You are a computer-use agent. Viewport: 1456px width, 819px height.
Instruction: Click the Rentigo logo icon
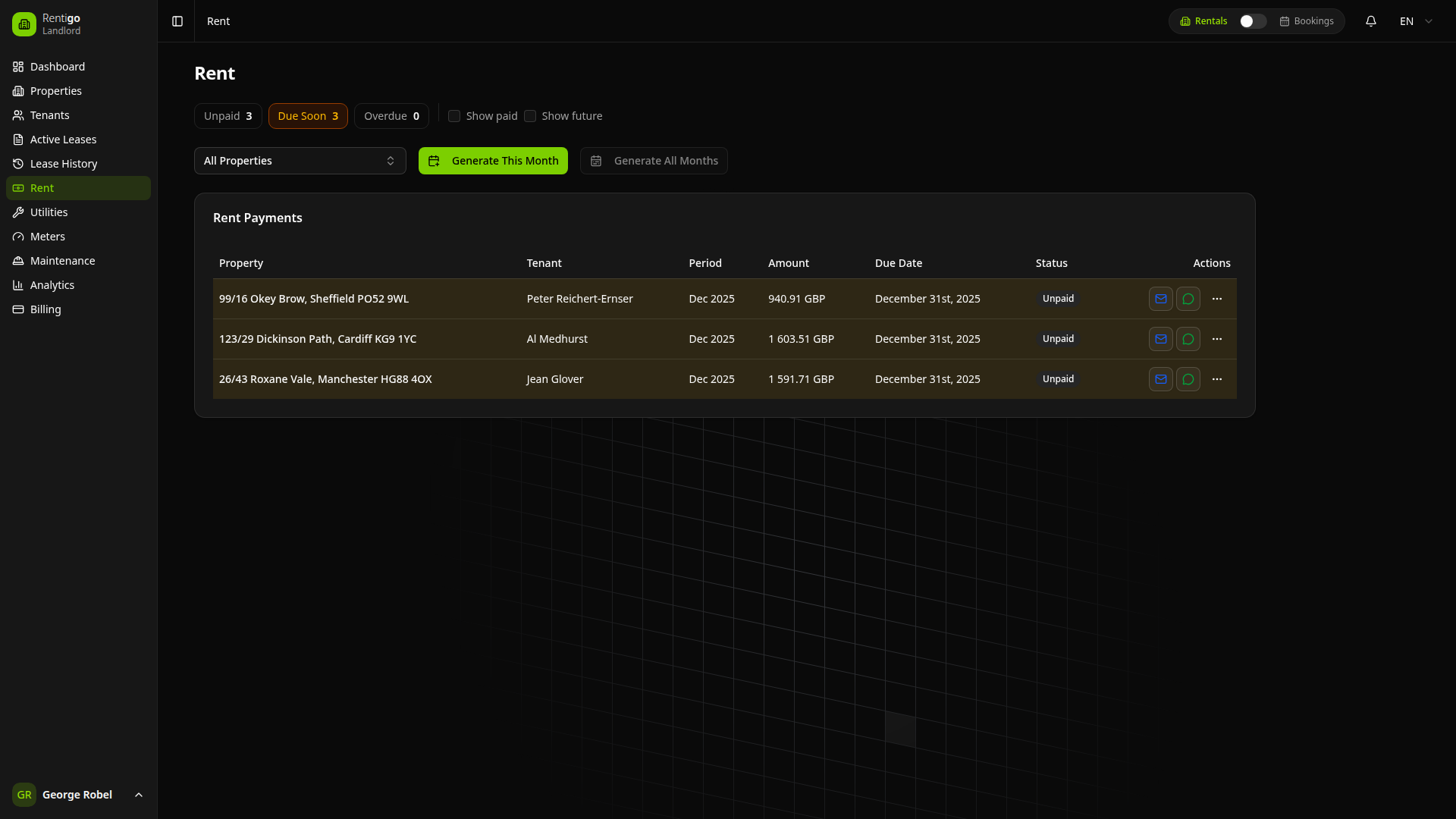[x=24, y=24]
